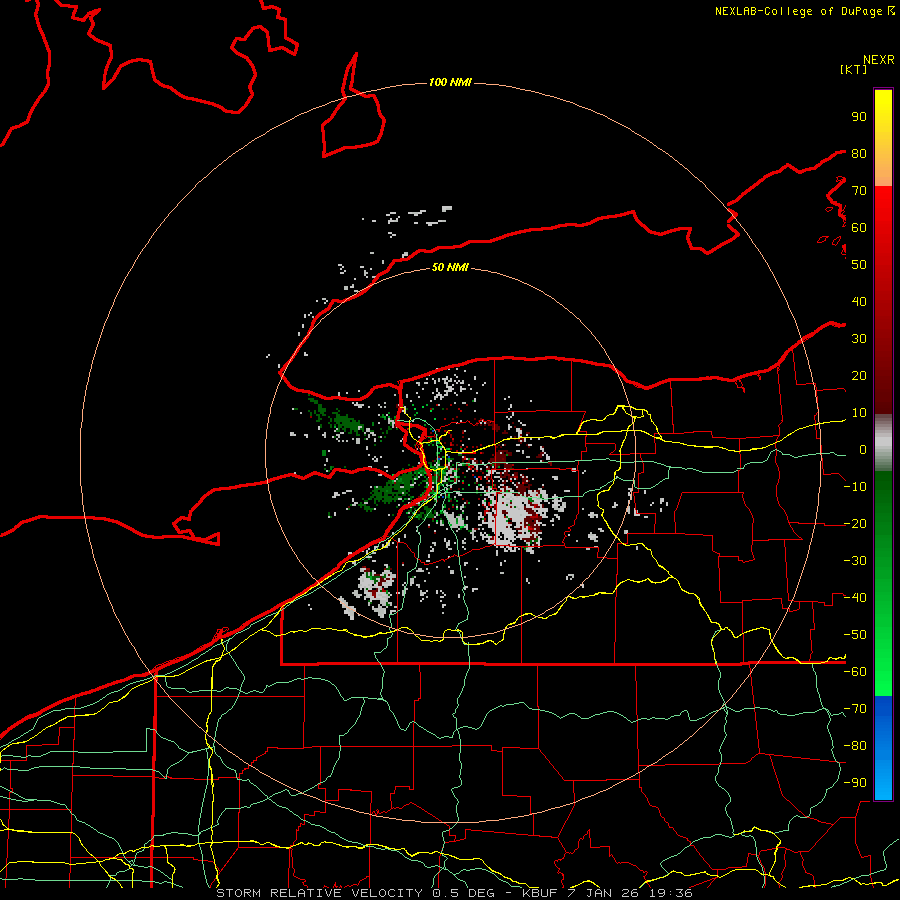Click the 60 value on velocity scale

pos(859,228)
